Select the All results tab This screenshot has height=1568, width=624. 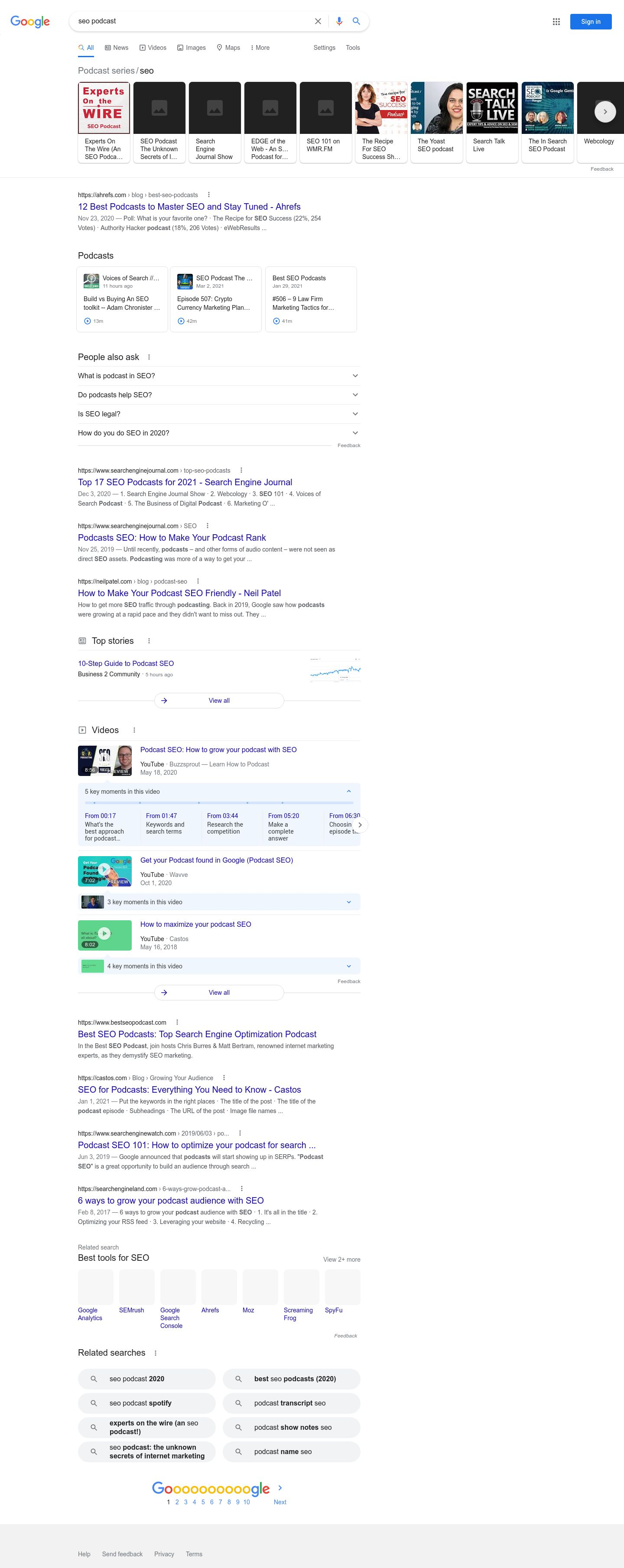pyautogui.click(x=86, y=48)
